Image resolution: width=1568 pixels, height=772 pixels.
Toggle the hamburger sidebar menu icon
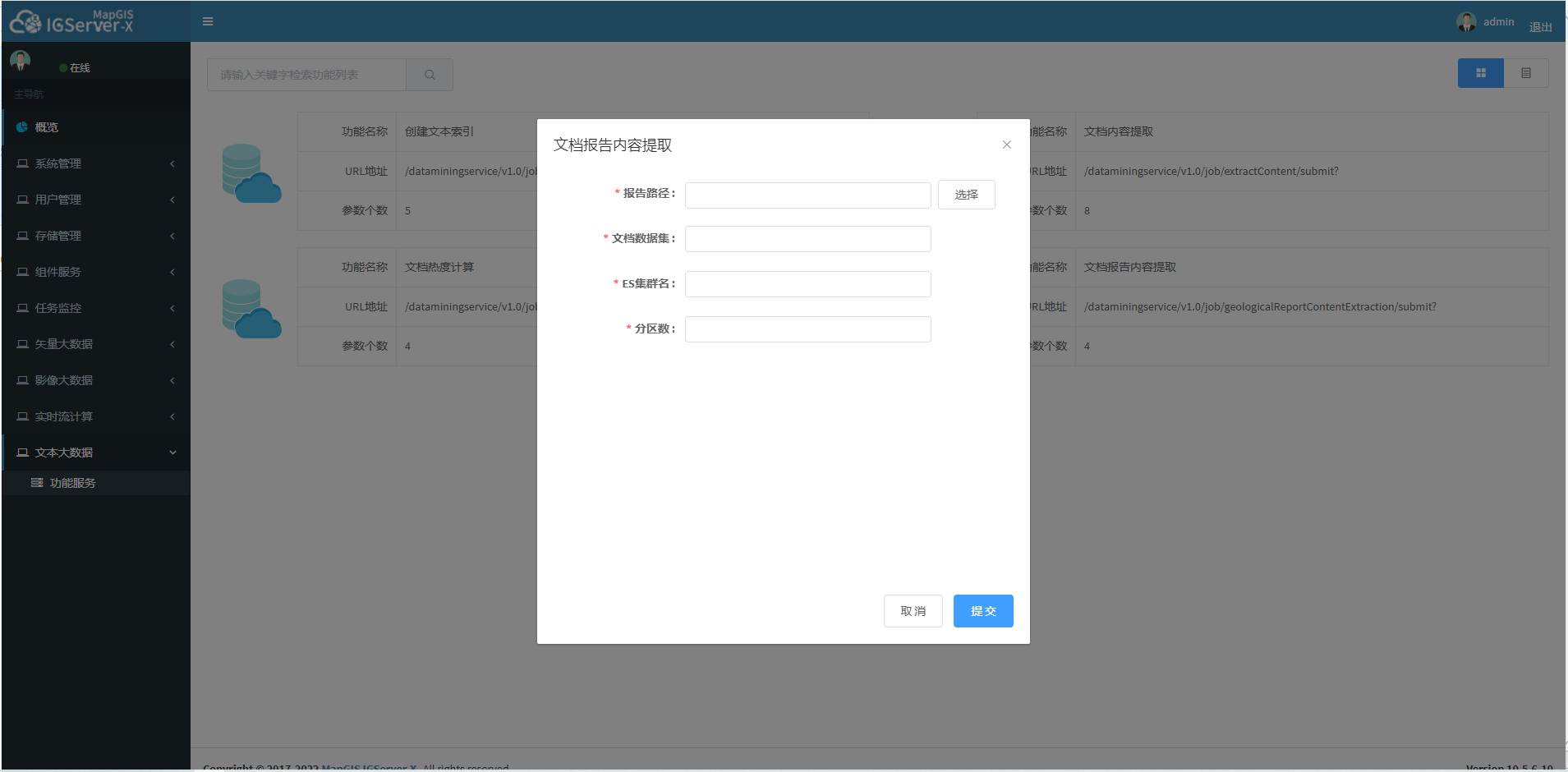(x=208, y=21)
